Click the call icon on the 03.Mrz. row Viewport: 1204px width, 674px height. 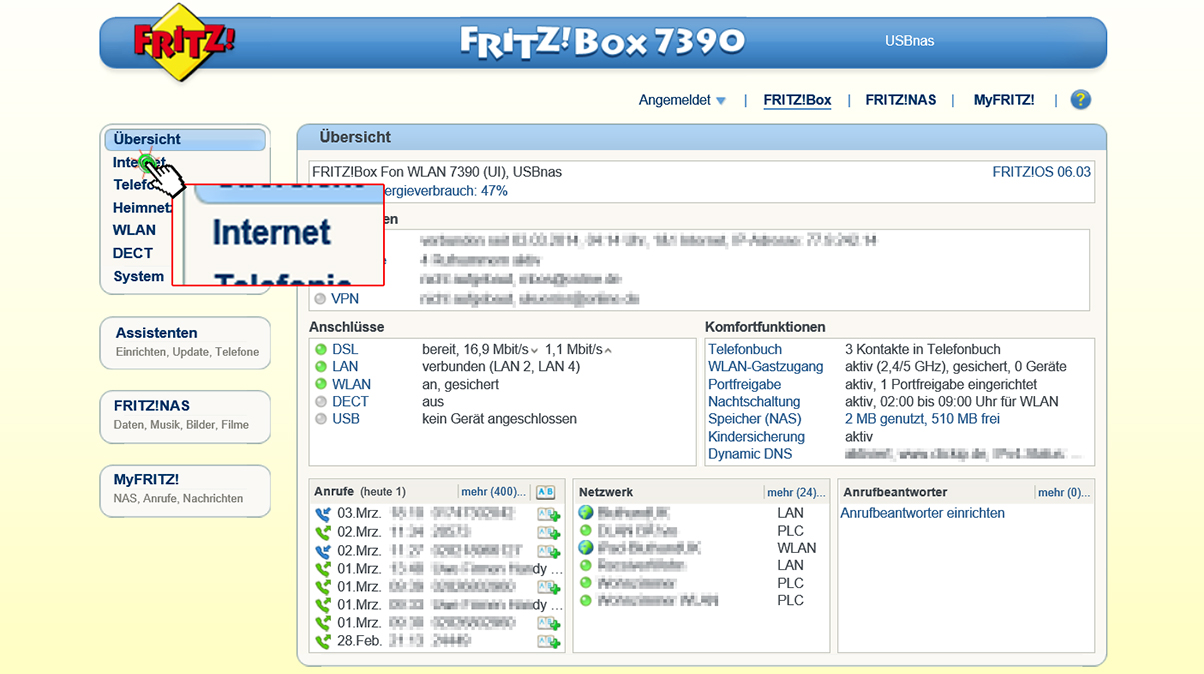(x=323, y=514)
